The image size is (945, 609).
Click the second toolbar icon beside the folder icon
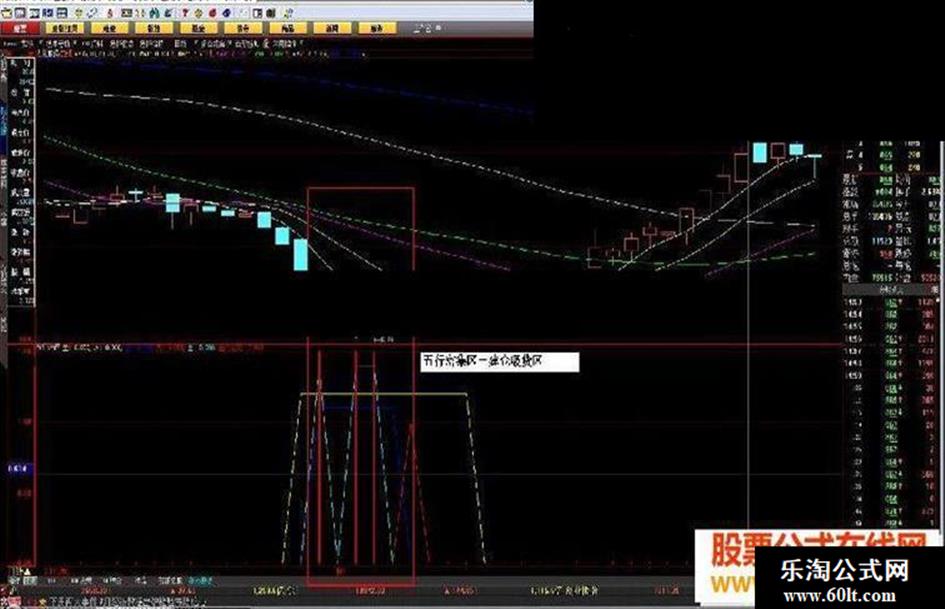point(20,13)
